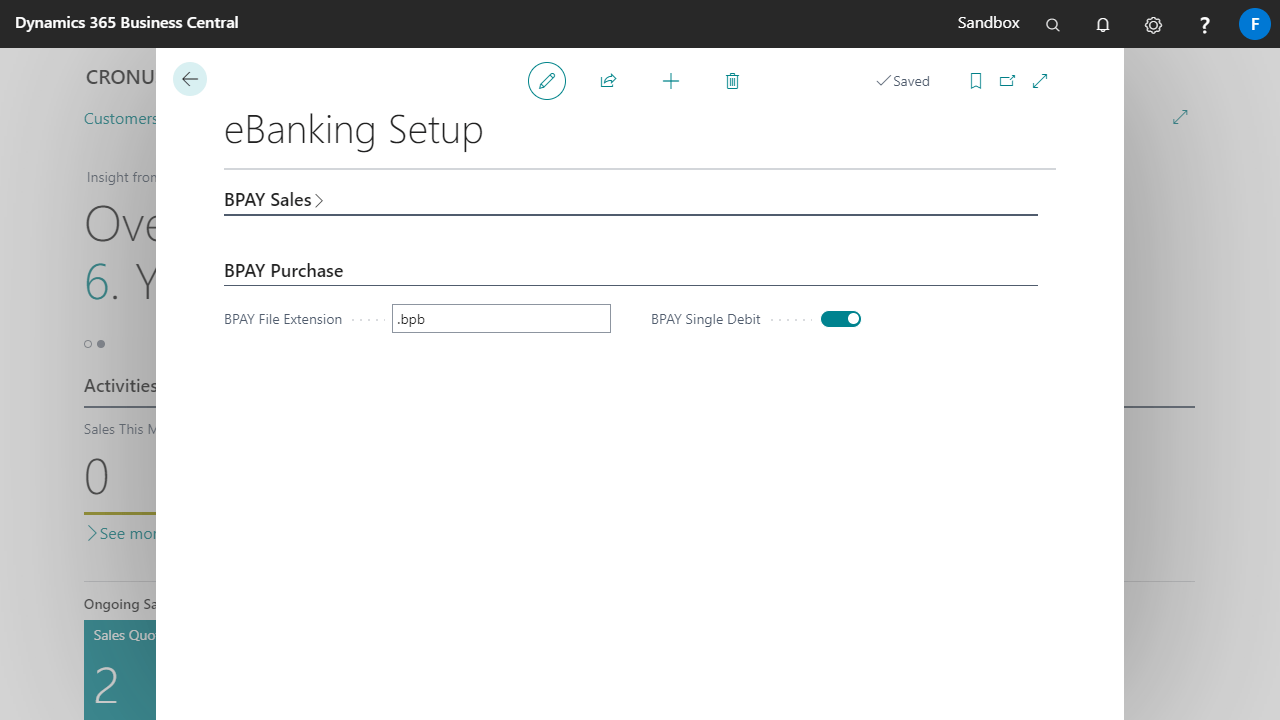Click the eBanking Setup page title
1280x720 pixels.
click(354, 130)
